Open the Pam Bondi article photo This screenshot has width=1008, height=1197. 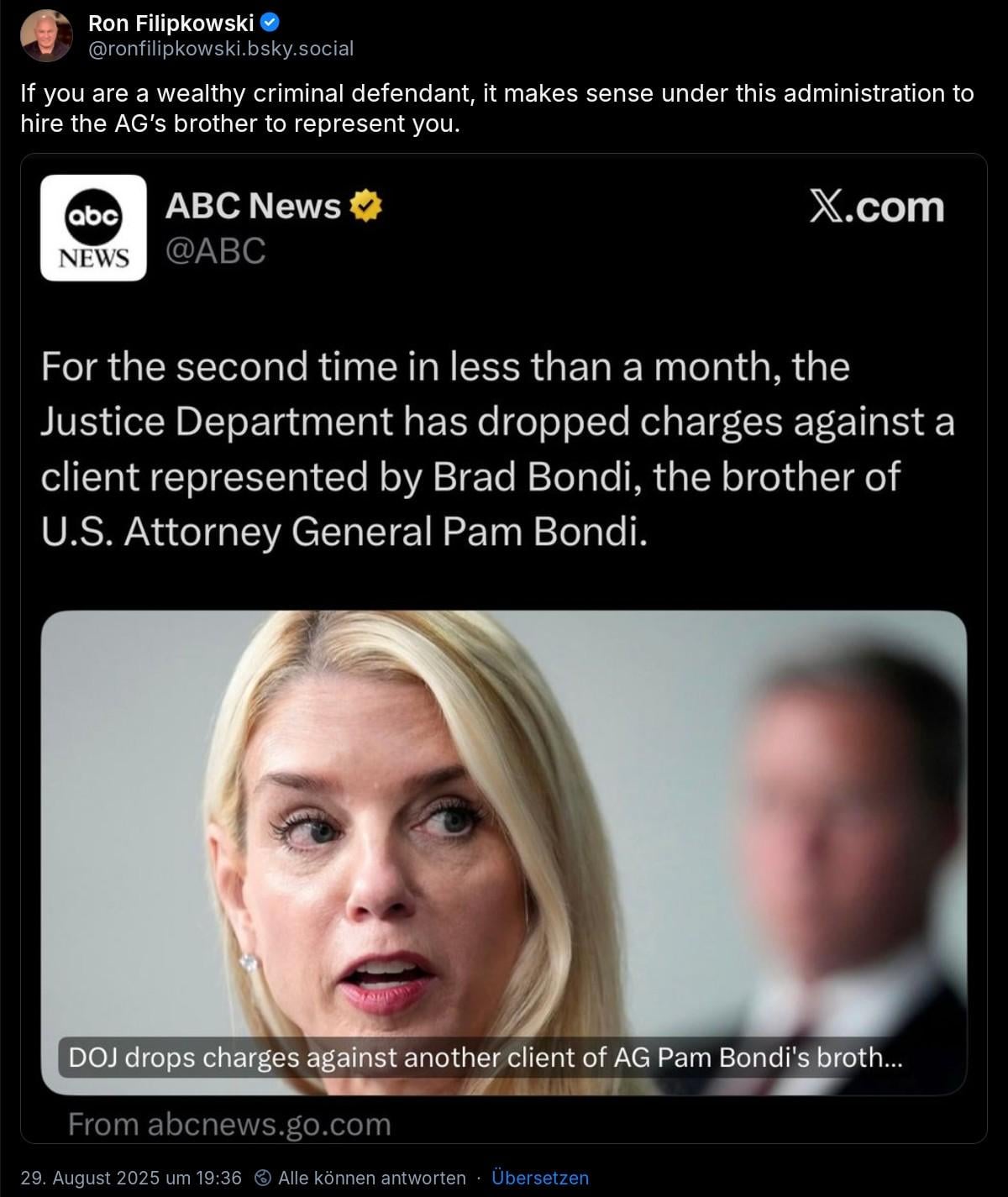pyautogui.click(x=504, y=853)
